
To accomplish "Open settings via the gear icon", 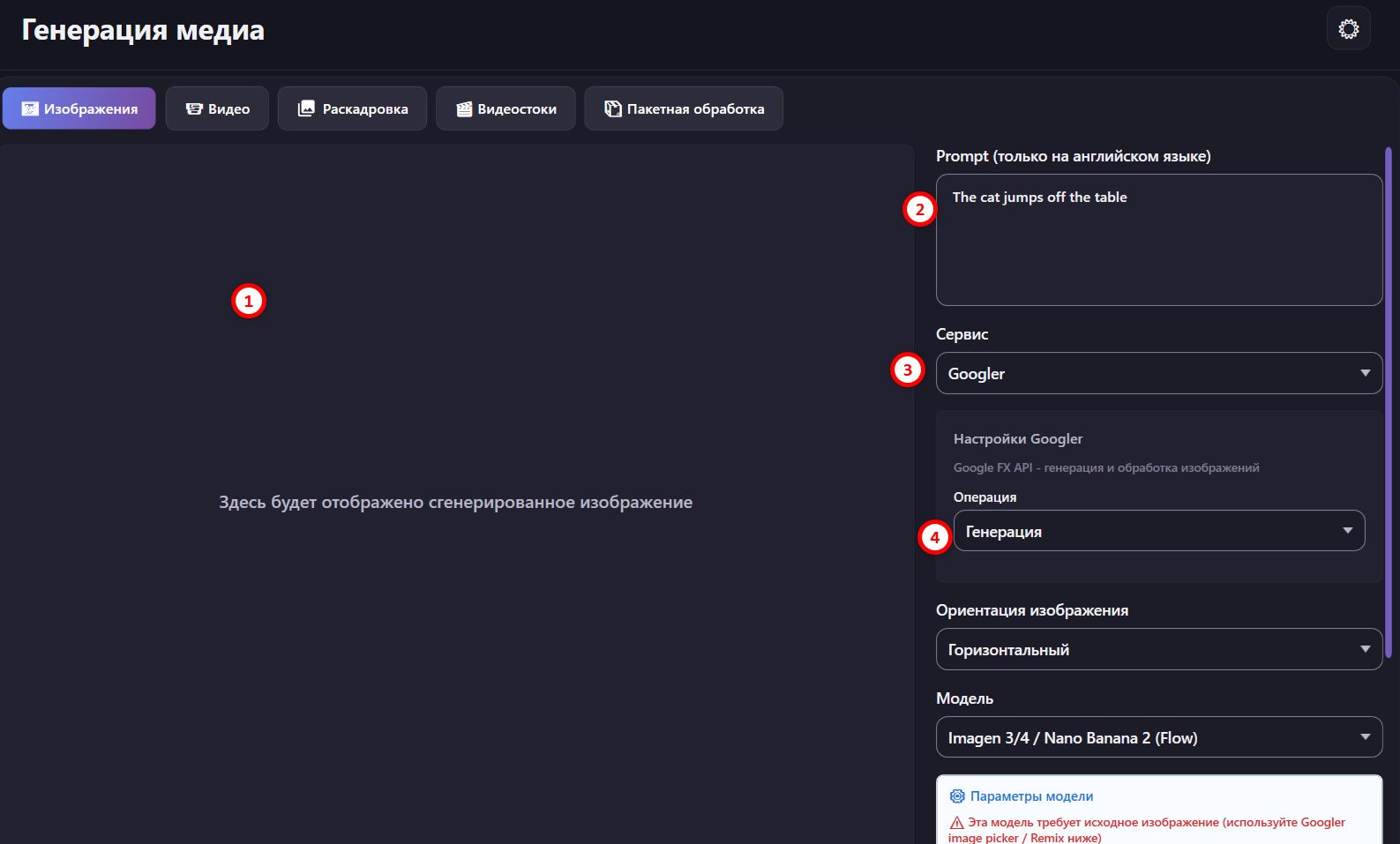I will [x=1348, y=29].
